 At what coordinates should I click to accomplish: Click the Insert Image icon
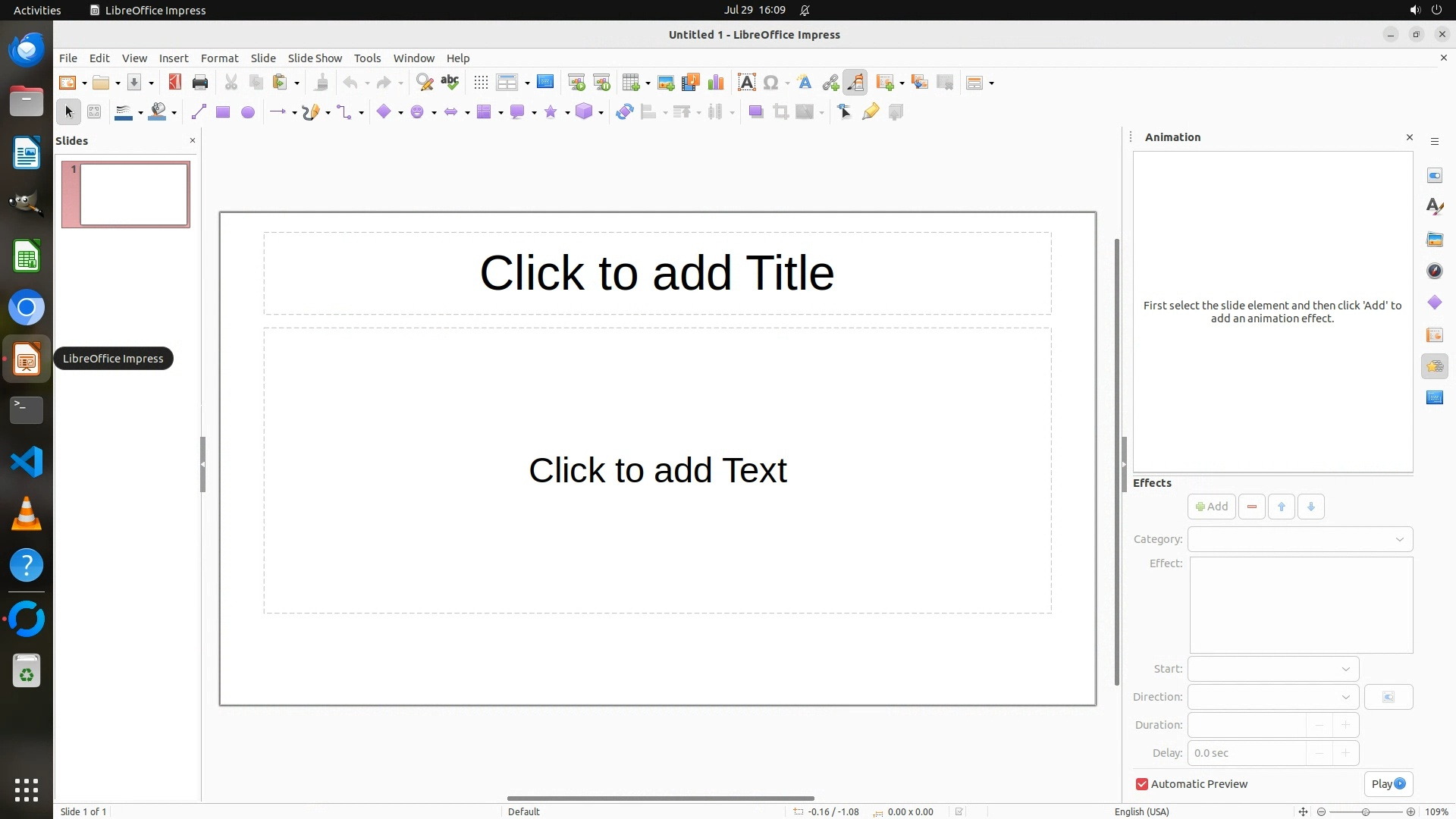tap(666, 83)
